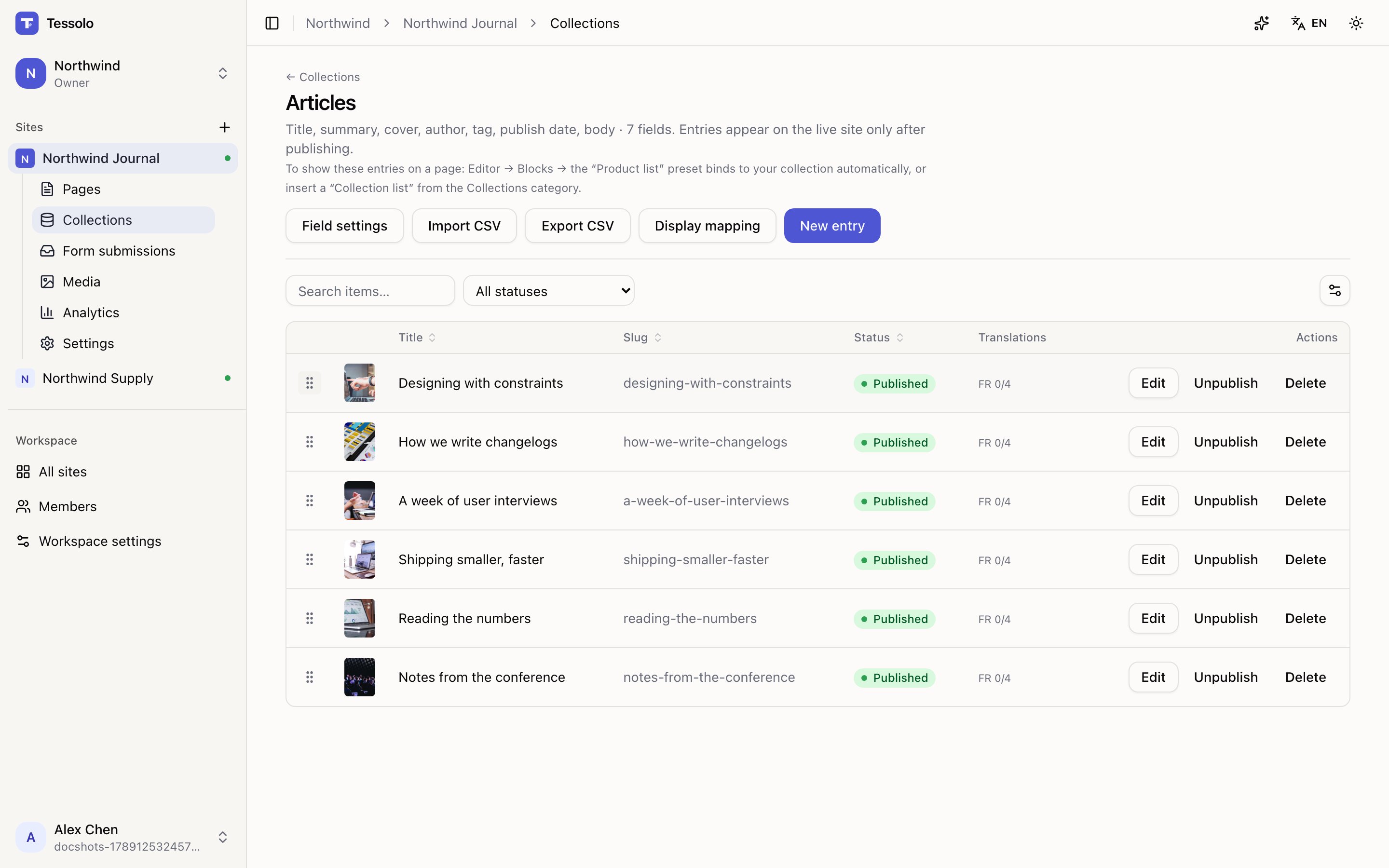Add a new site with plus icon
This screenshot has width=1389, height=868.
tap(224, 127)
